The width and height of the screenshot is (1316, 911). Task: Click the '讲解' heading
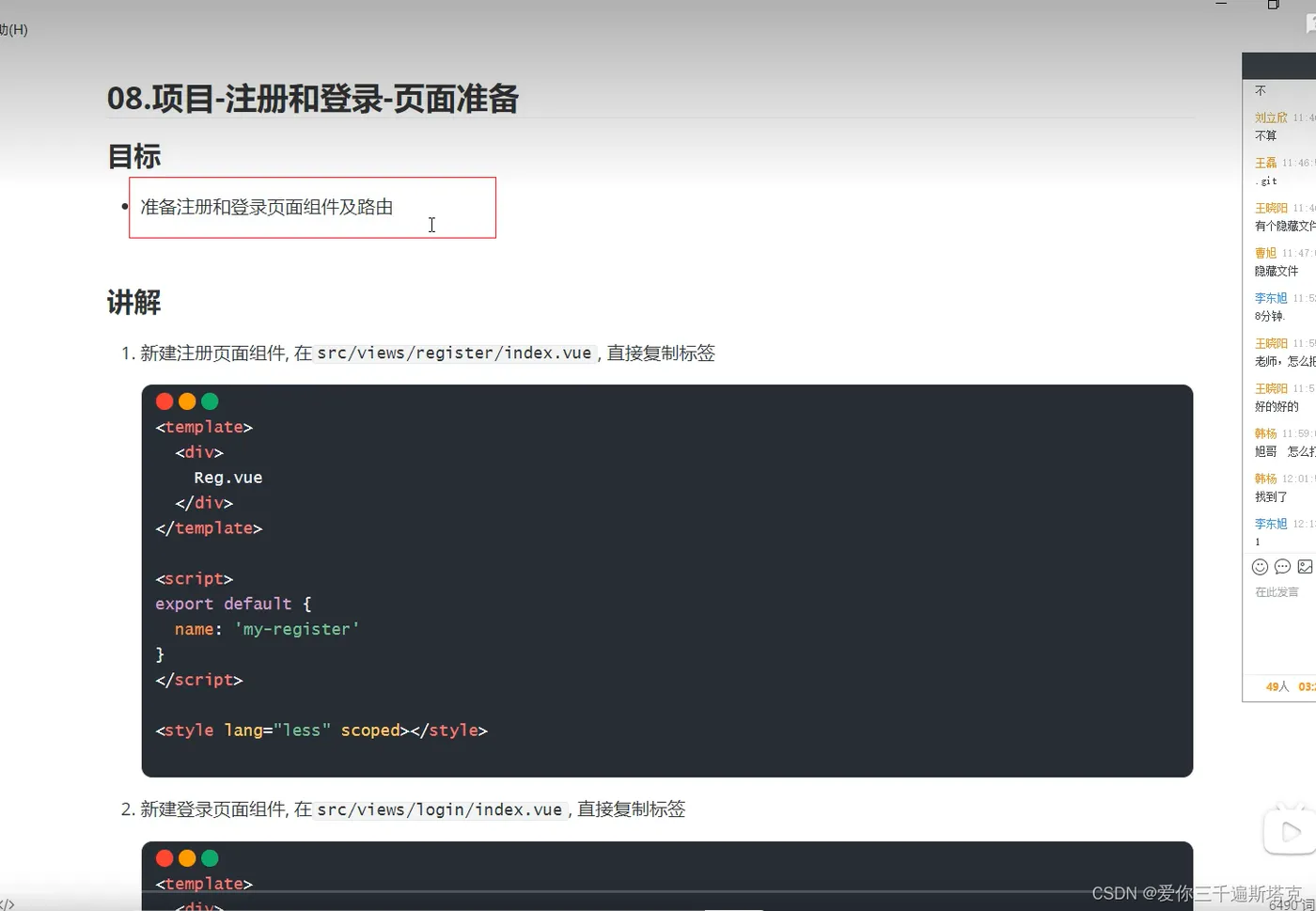pos(134,303)
